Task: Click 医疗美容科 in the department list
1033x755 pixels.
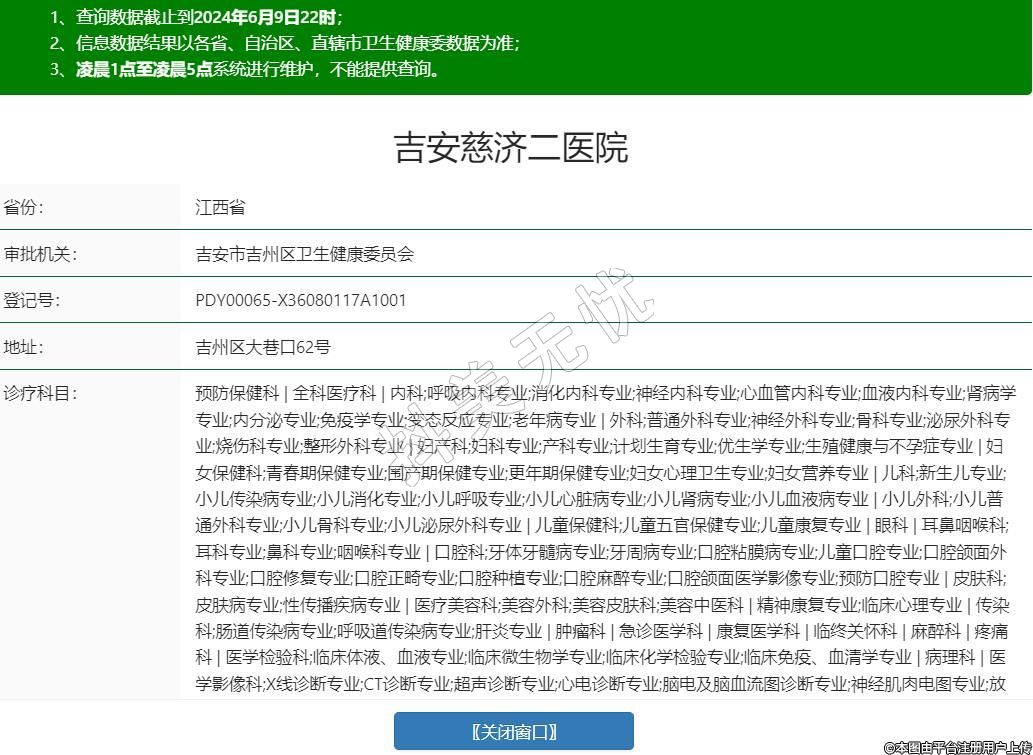Action: 455,605
